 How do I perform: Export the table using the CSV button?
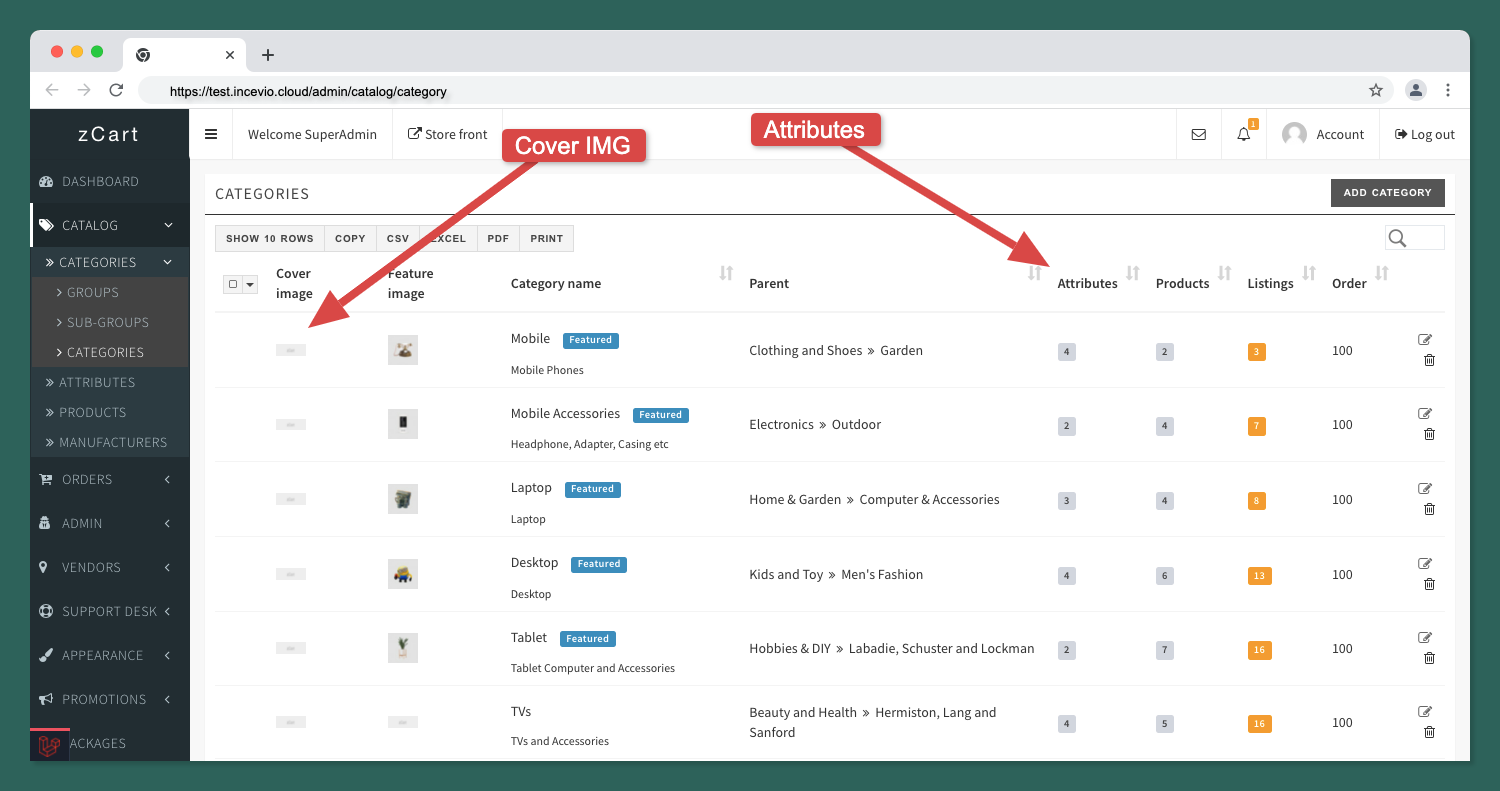(x=398, y=238)
